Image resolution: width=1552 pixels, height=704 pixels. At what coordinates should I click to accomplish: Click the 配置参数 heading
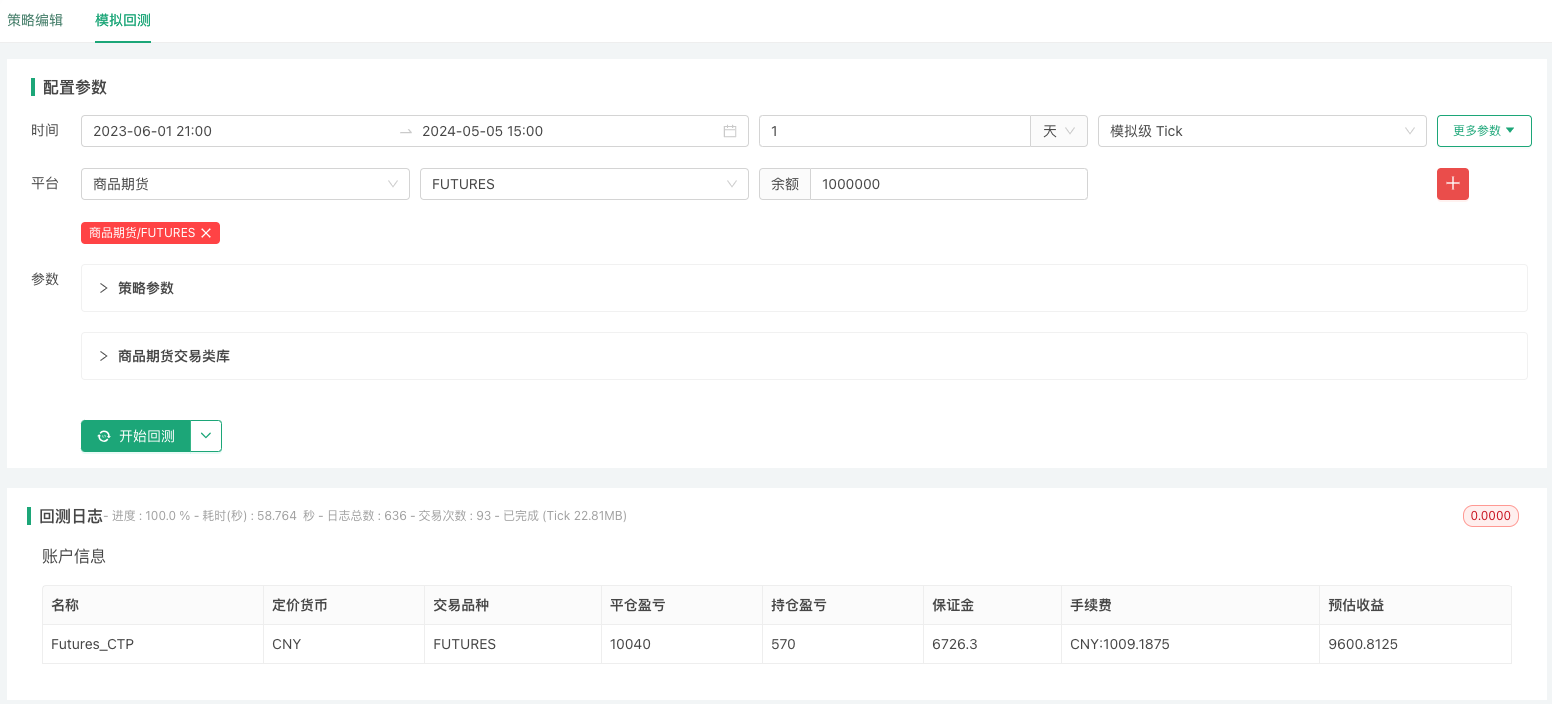(75, 87)
